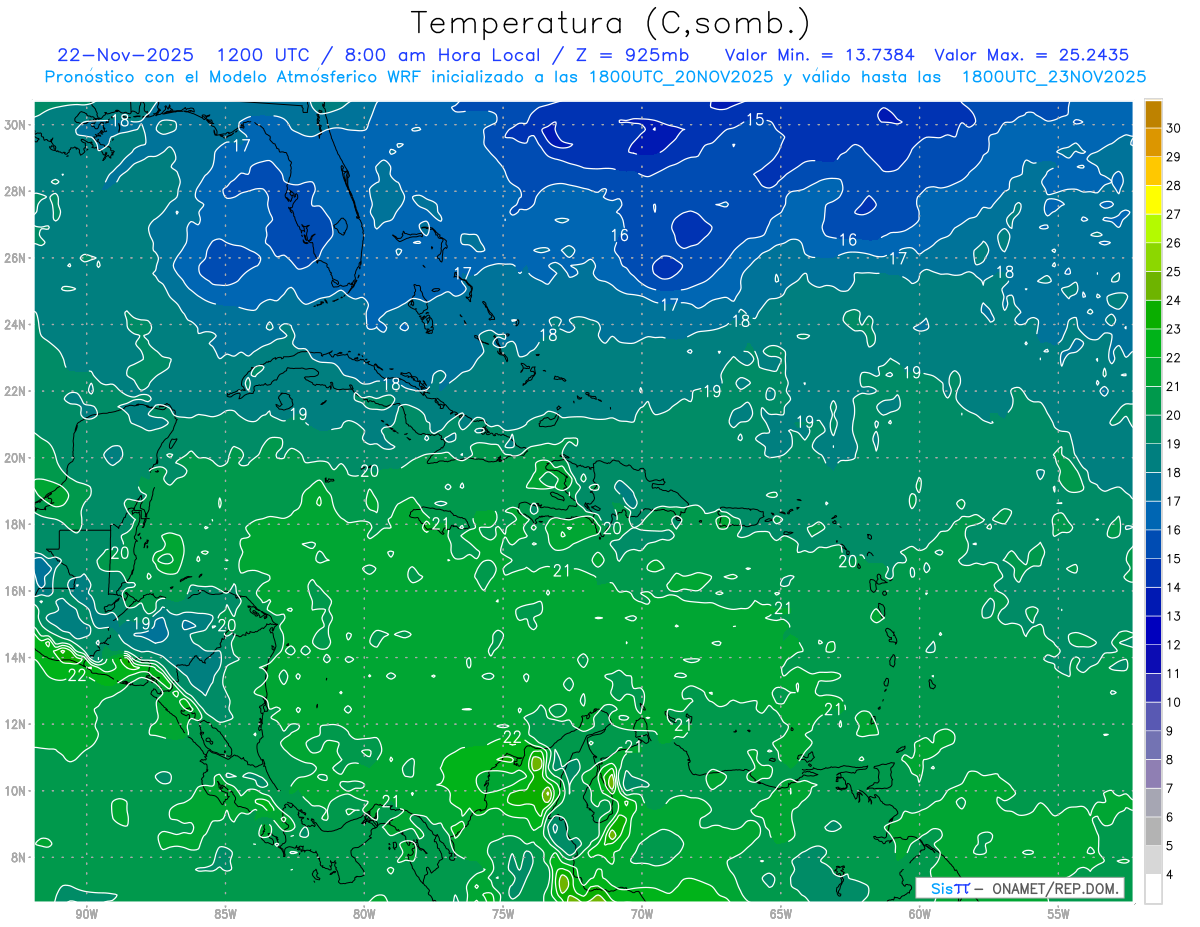Click the color legend label '4'
The image size is (1200, 927).
(x=1170, y=875)
